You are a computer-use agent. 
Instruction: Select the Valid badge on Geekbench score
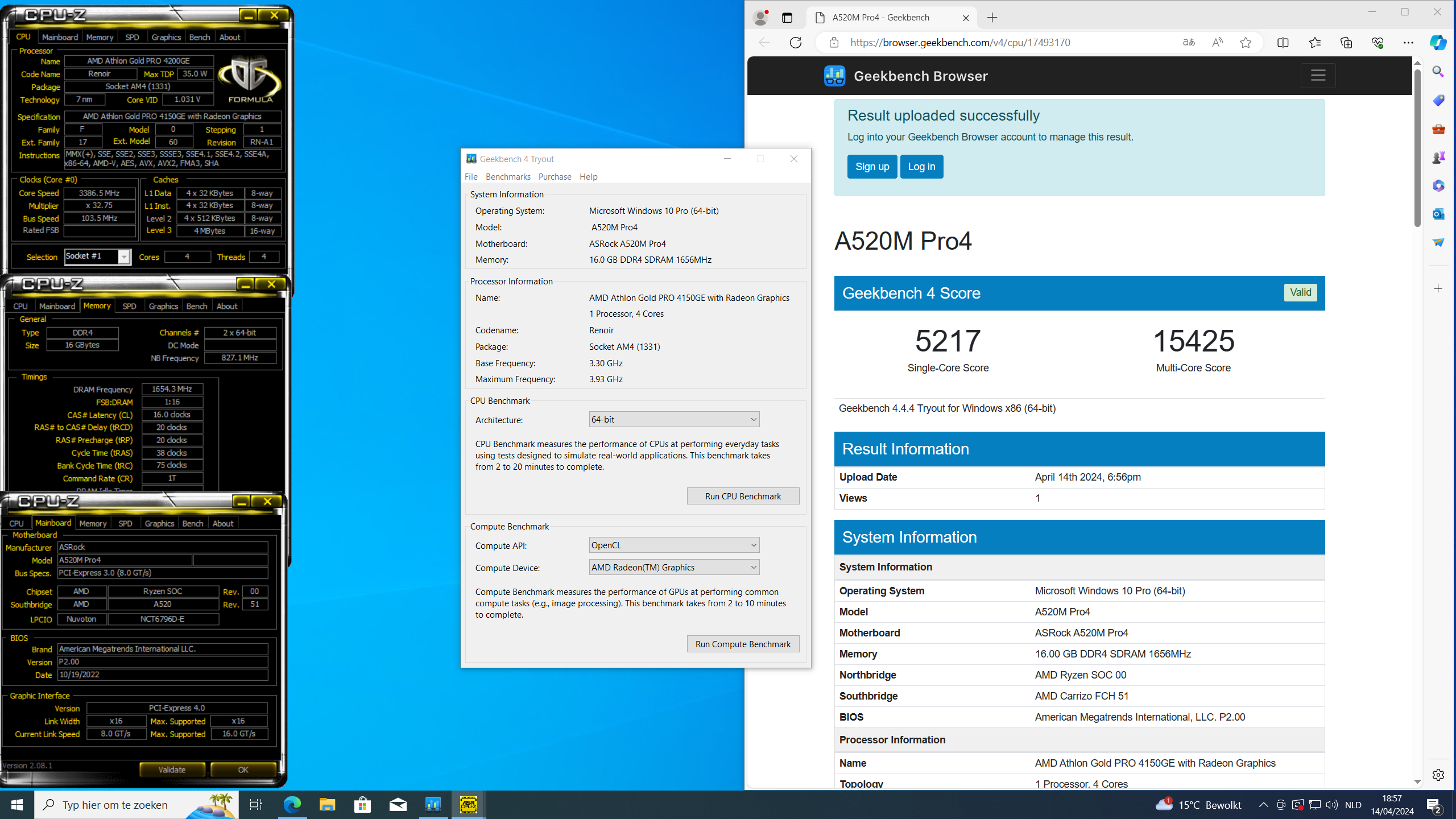1300,292
